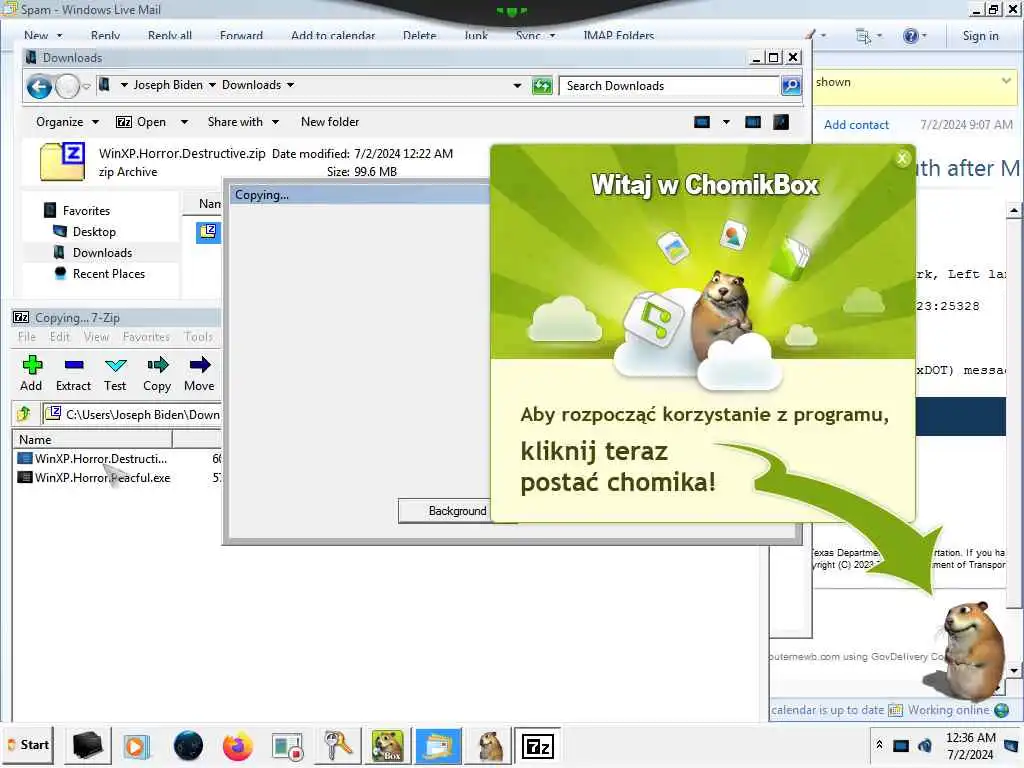The width and height of the screenshot is (1024, 768).
Task: Open the Share with dropdown
Action: click(x=243, y=122)
